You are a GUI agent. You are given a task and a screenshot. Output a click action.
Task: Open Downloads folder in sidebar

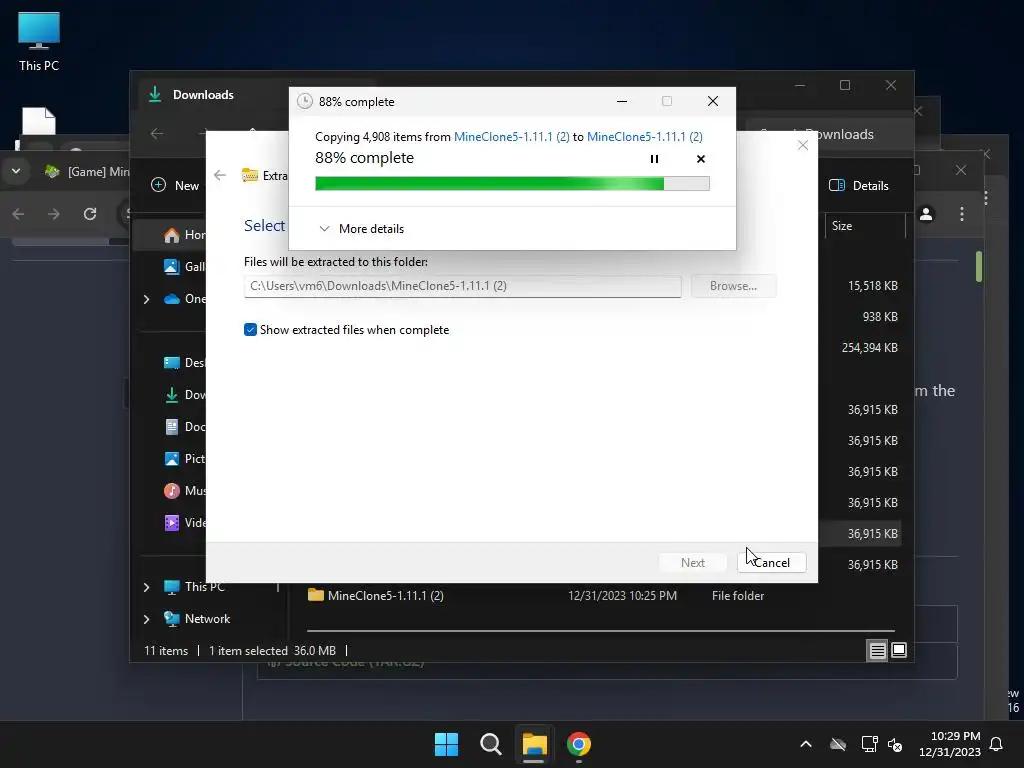point(185,394)
